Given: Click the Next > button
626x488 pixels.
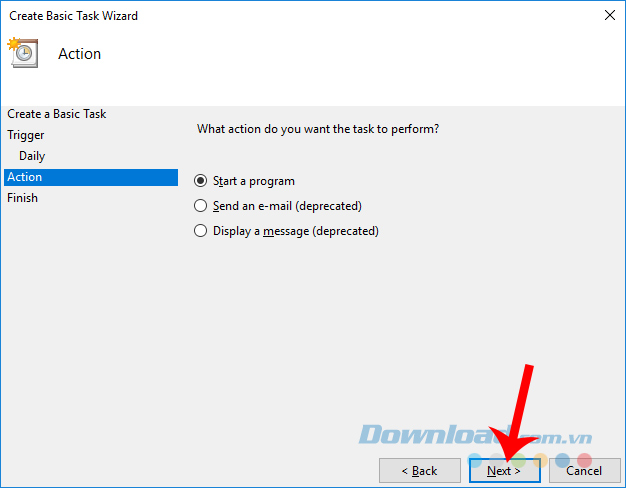Looking at the screenshot, I should (505, 471).
